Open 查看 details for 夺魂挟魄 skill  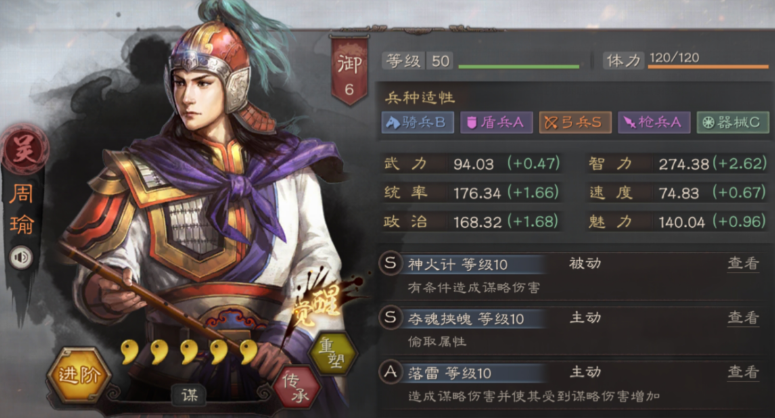(x=743, y=318)
